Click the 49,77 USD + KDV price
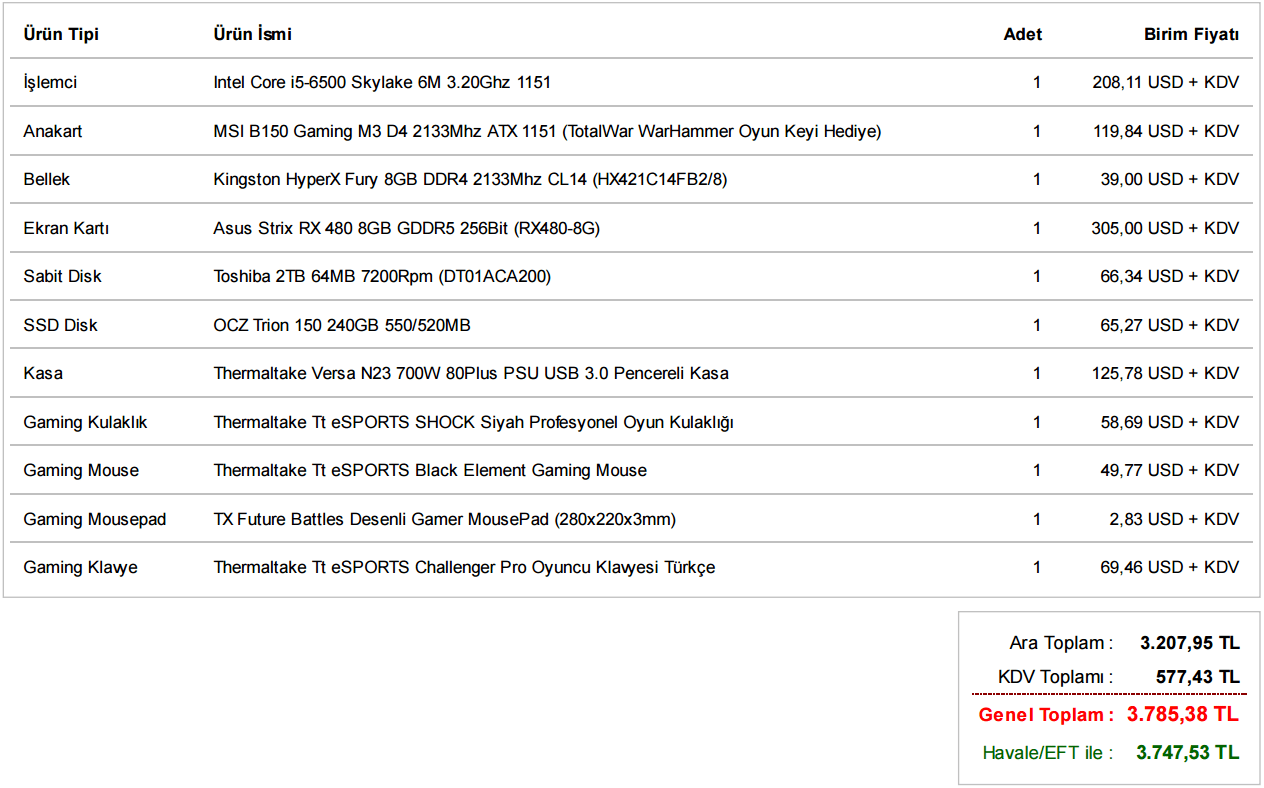This screenshot has height=788, width=1264. point(1170,470)
